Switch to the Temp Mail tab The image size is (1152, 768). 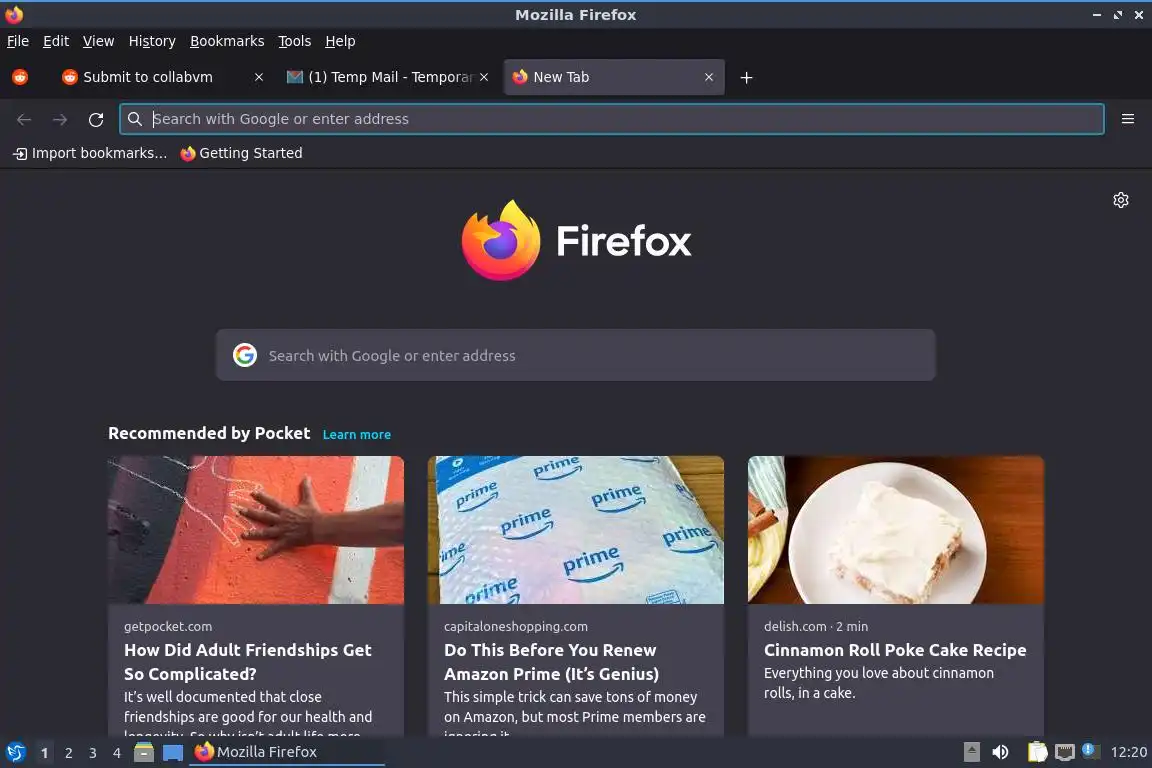389,77
